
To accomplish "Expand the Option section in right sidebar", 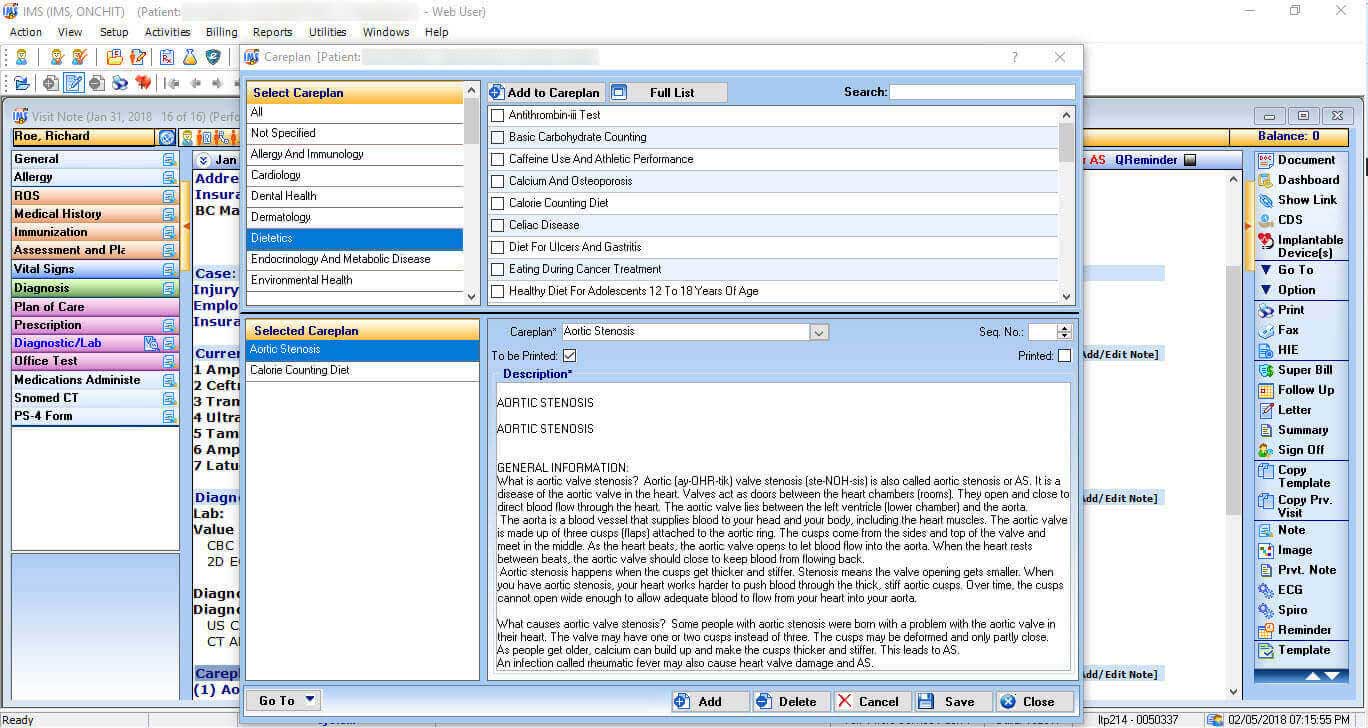I will (x=1296, y=290).
